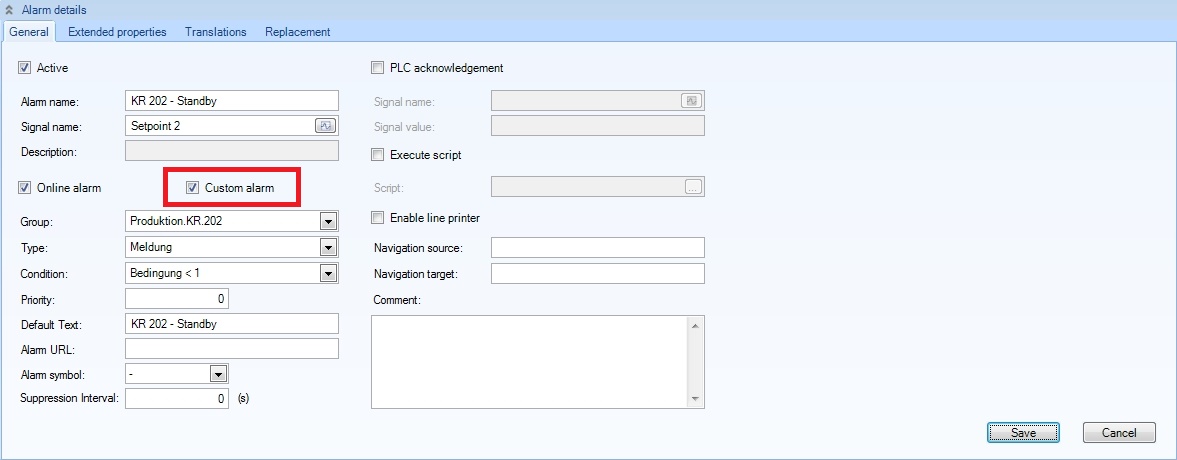Tick the Enable line printer checkbox
1177x460 pixels.
click(x=377, y=217)
